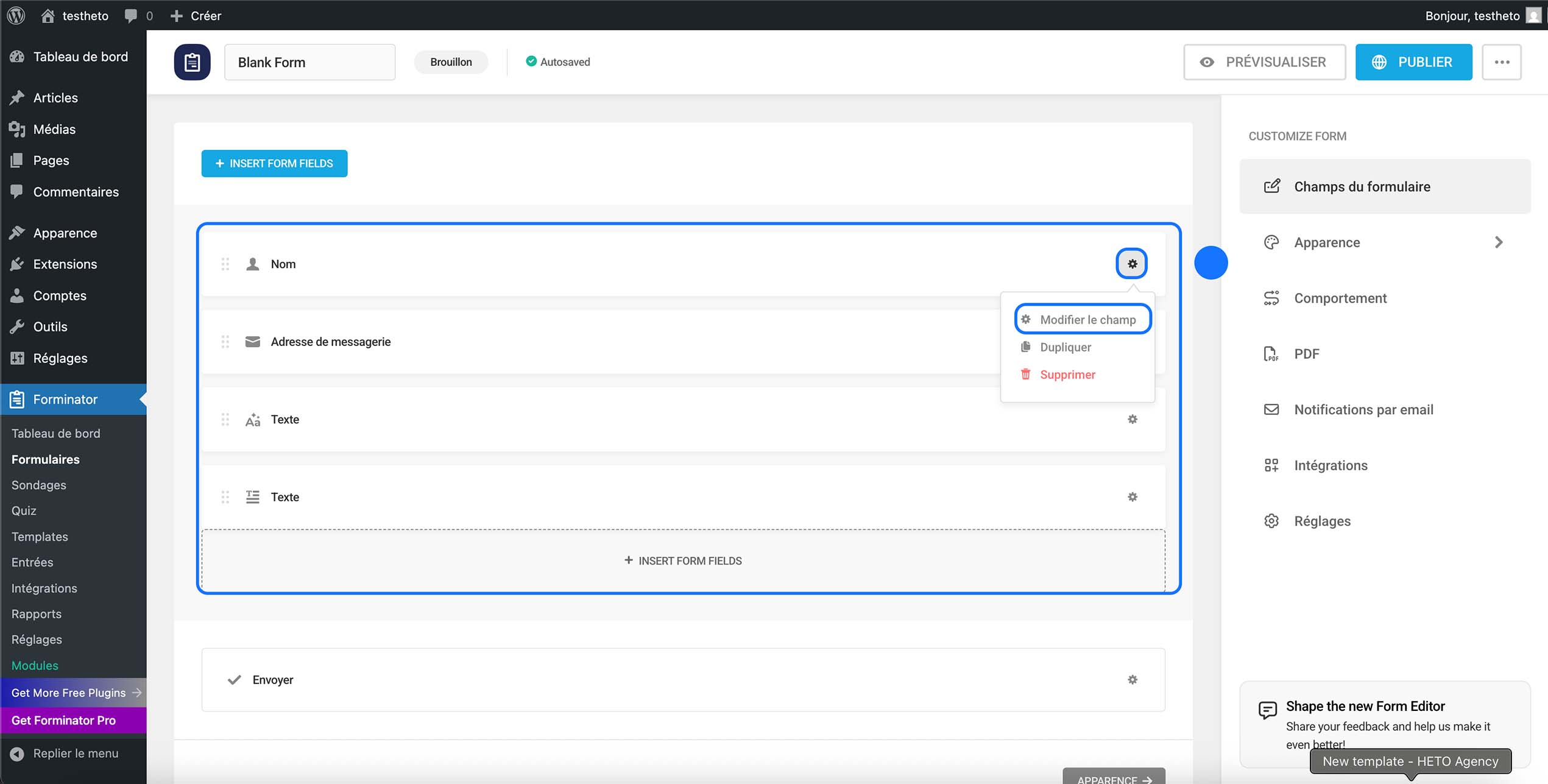The image size is (1548, 784).
Task: Open the three-dots more options menu
Action: (1501, 62)
